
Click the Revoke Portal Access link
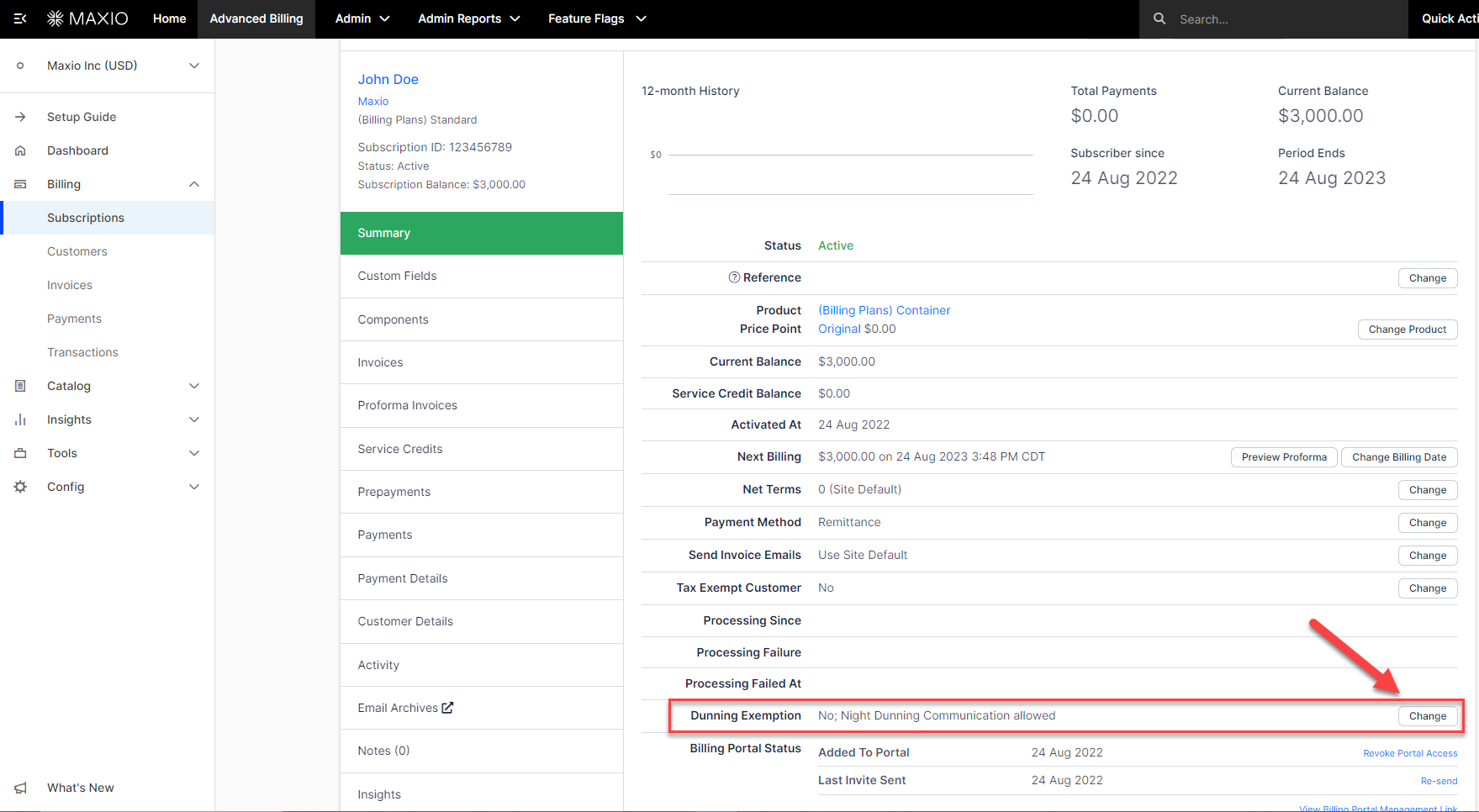pos(1409,753)
